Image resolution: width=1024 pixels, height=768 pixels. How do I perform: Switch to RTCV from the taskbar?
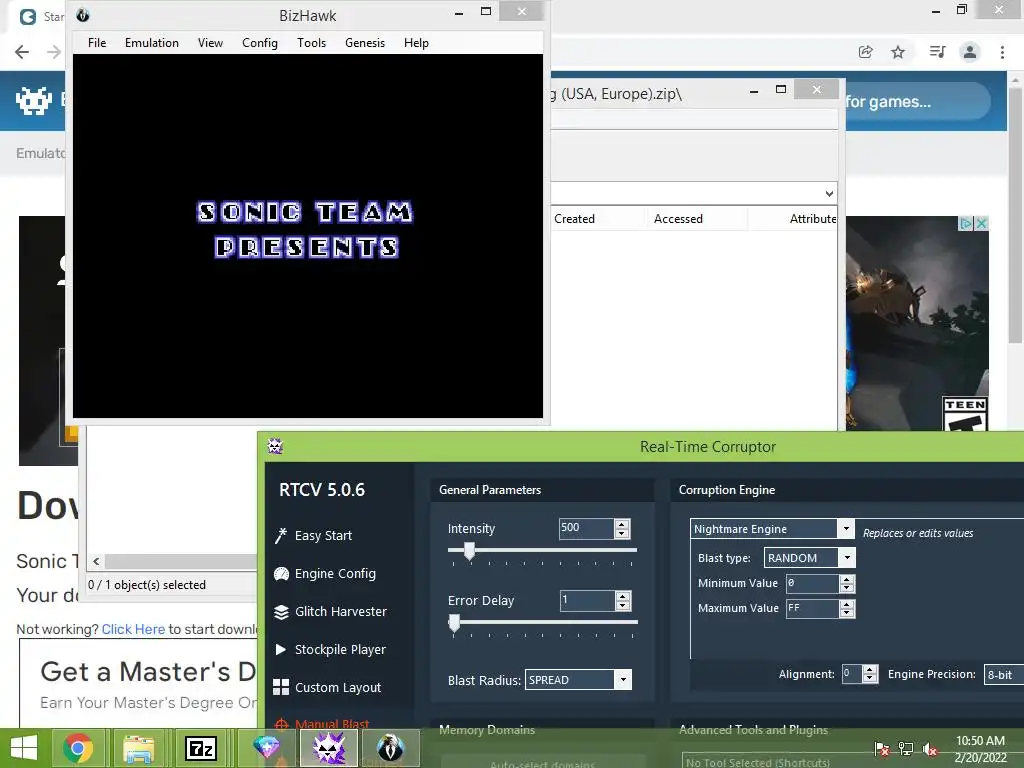[x=328, y=748]
